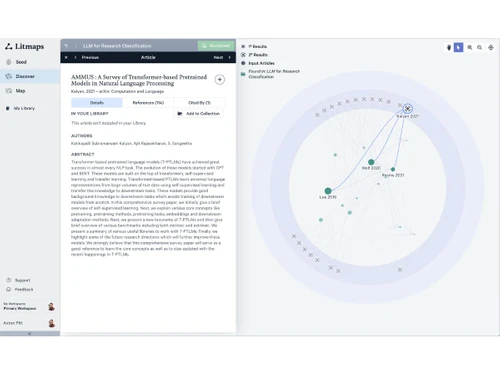Open the Seed page

click(x=30, y=62)
